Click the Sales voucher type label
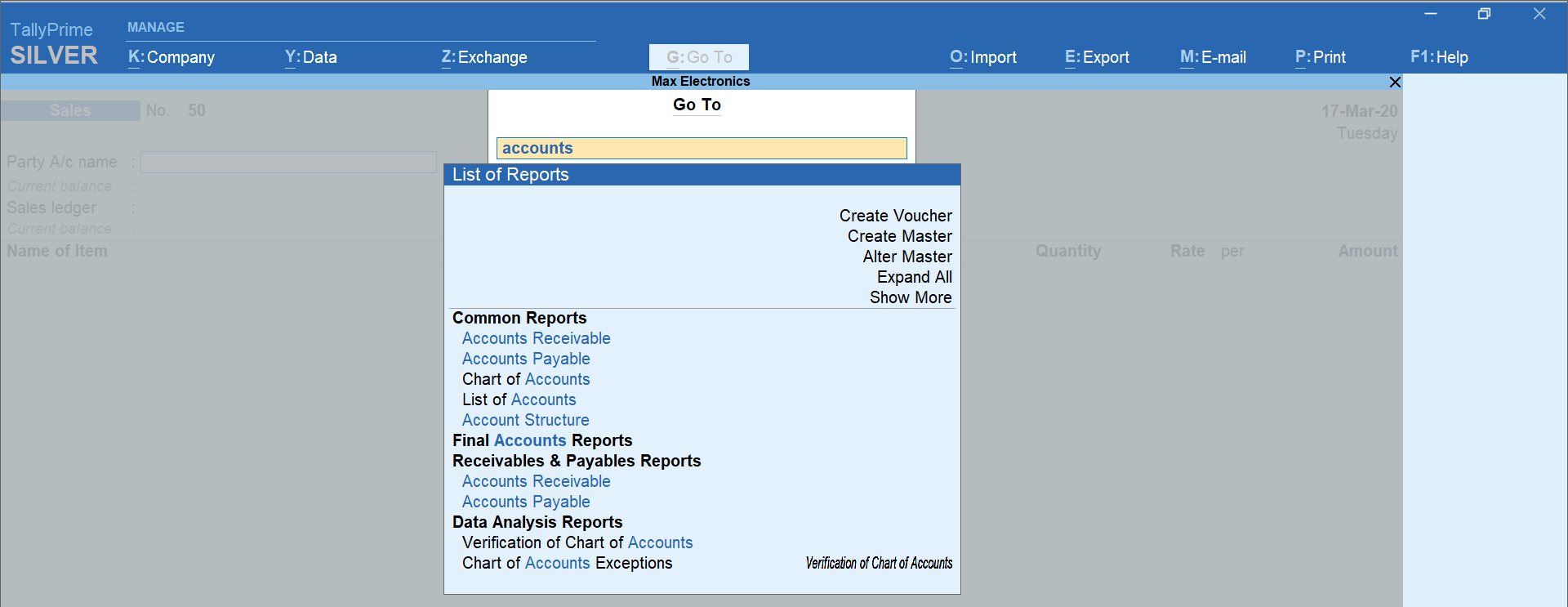Screen dimensions: 1568x607 (x=70, y=110)
